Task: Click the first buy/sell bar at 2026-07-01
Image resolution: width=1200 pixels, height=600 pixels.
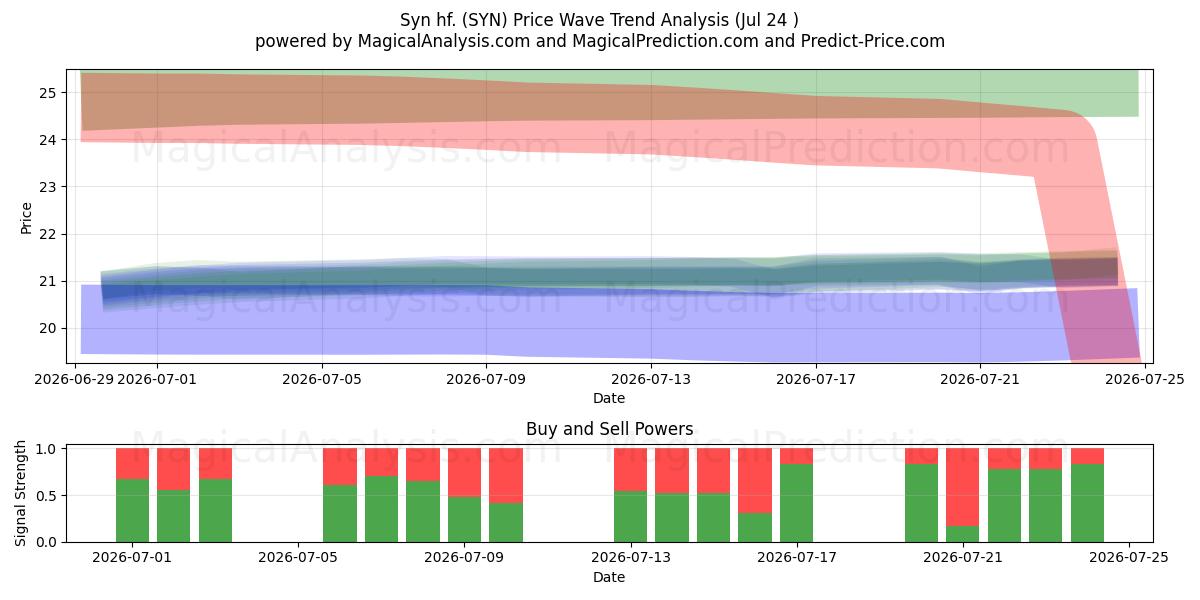Action: tap(133, 495)
